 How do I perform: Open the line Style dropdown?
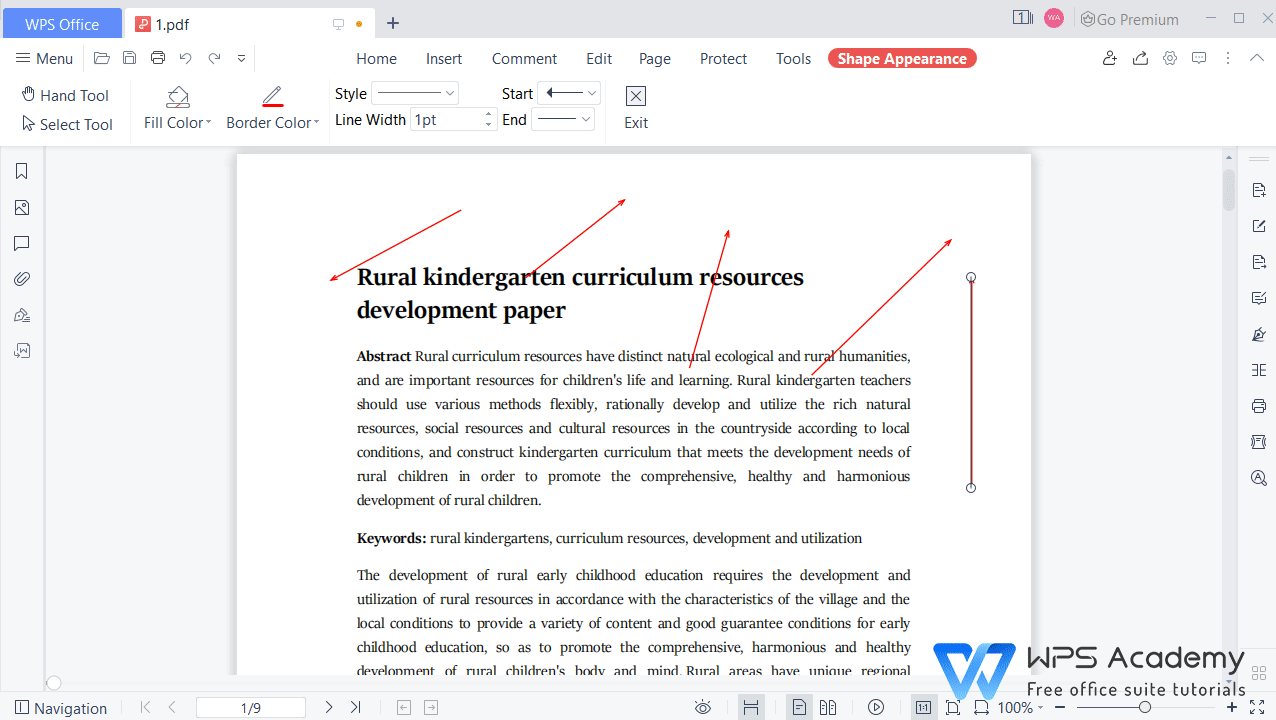(x=415, y=92)
